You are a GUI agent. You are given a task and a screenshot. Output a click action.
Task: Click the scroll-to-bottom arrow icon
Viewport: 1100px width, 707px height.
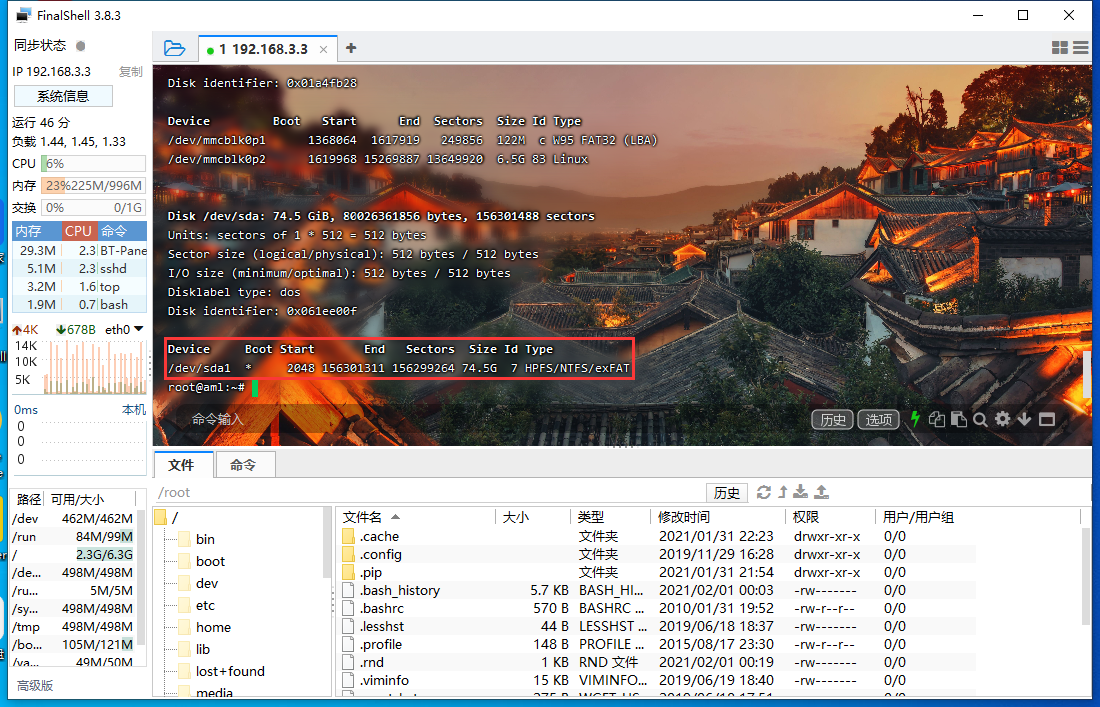pos(1025,420)
